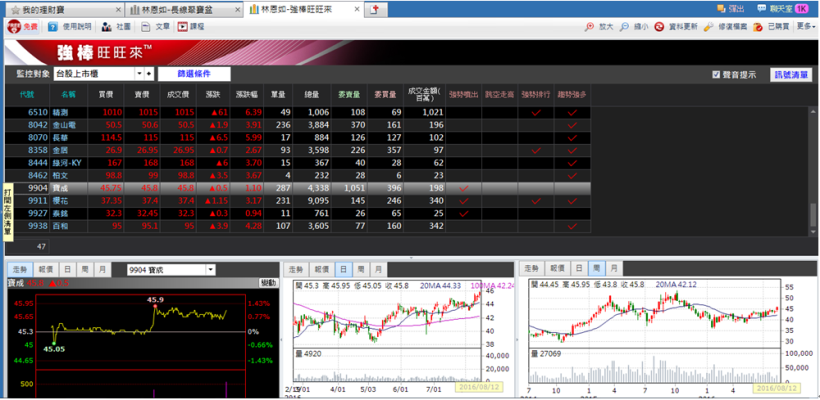820x400 pixels.
Task: Select 走勢 tab in the daily chart panel
Action: (297, 269)
